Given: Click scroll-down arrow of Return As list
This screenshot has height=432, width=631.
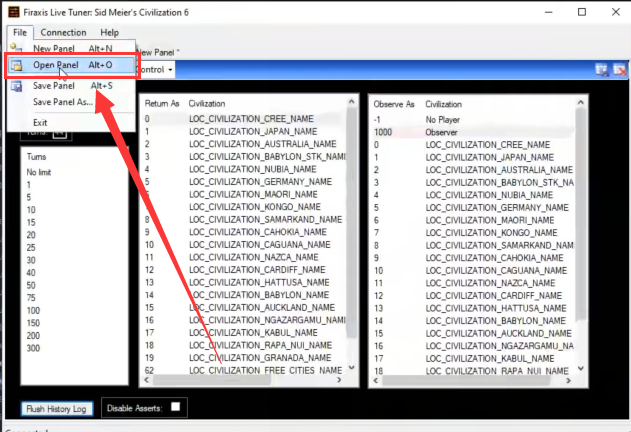Looking at the screenshot, I should 351,367.
